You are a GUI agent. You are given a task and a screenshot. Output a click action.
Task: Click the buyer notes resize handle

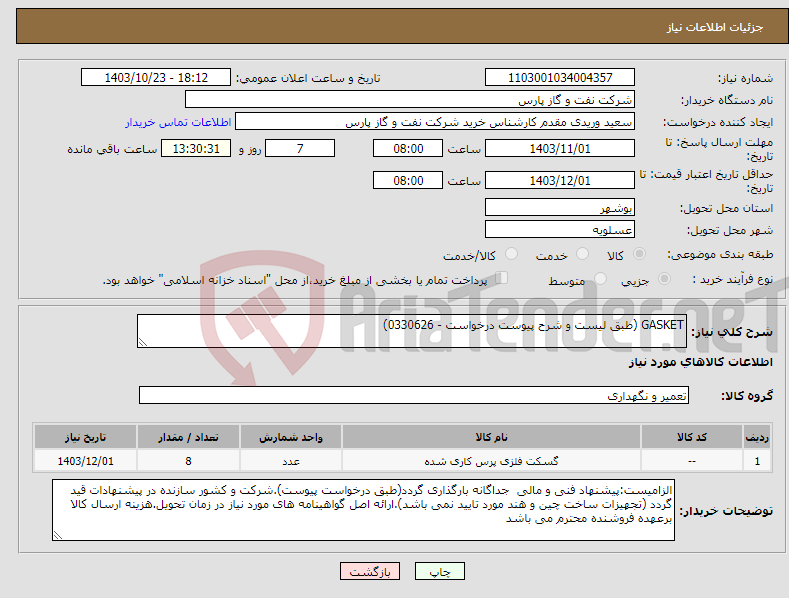(x=58, y=536)
